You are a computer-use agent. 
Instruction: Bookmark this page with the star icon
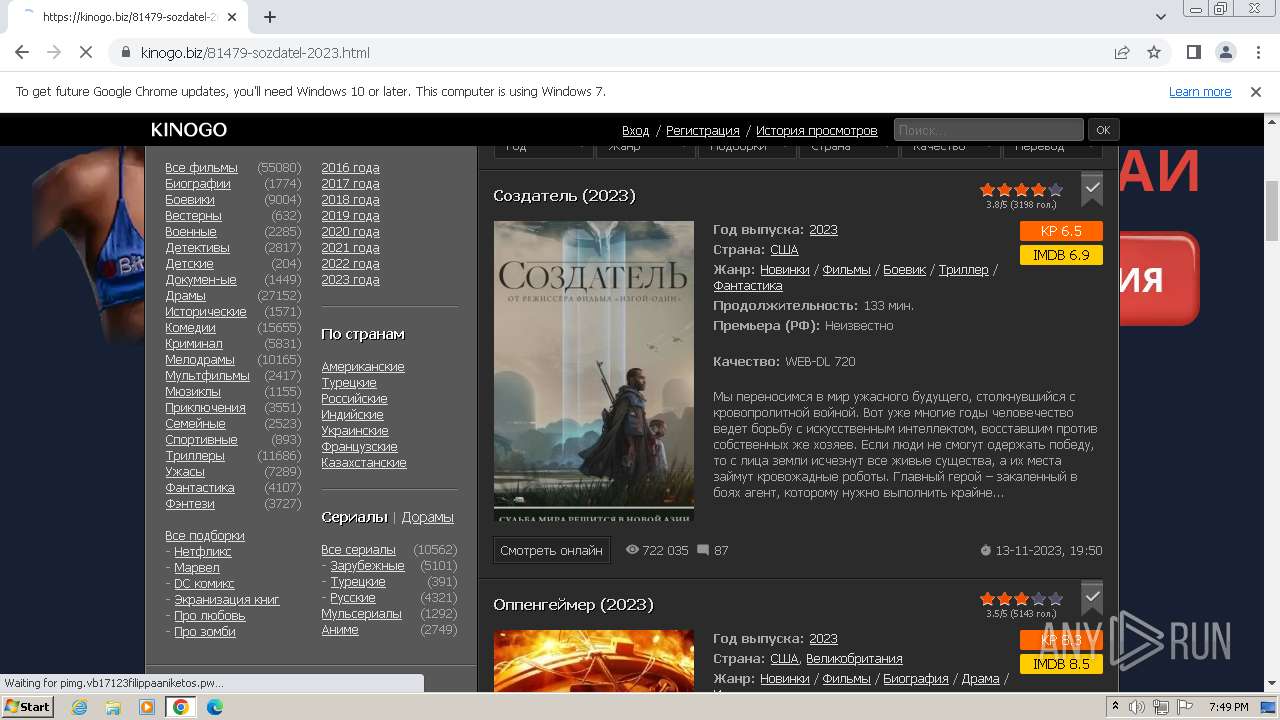click(1154, 53)
